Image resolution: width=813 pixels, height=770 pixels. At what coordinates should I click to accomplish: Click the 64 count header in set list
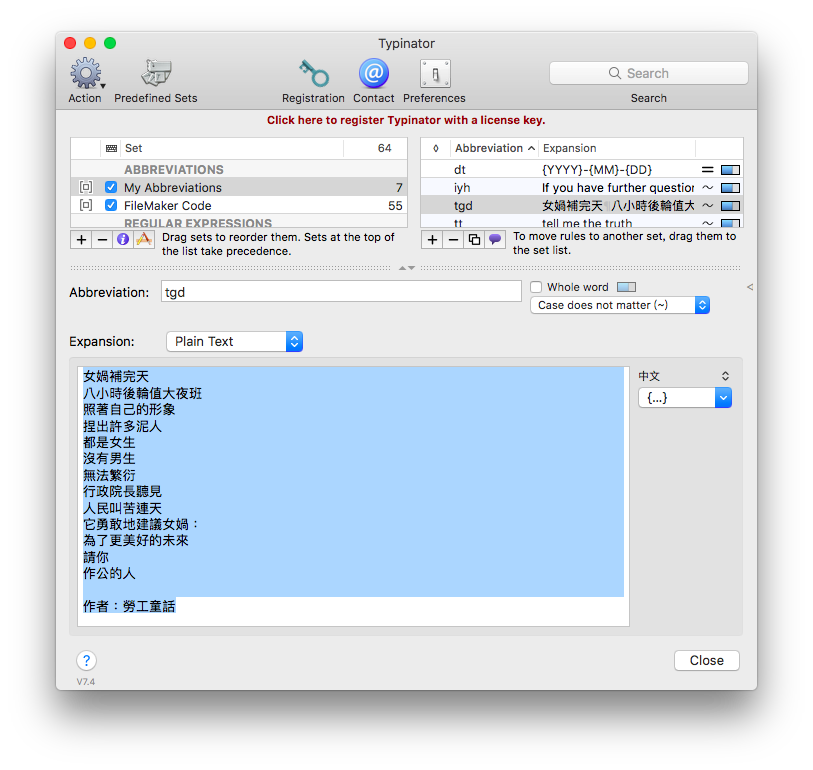[x=375, y=148]
